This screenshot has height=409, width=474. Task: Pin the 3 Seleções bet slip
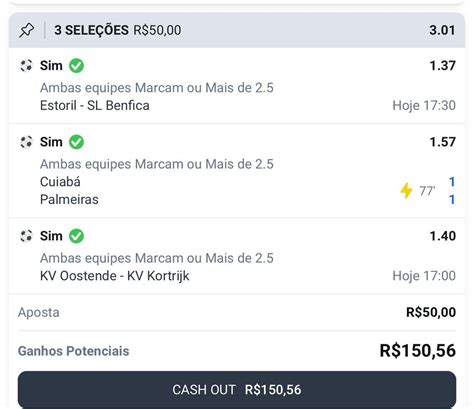[26, 30]
